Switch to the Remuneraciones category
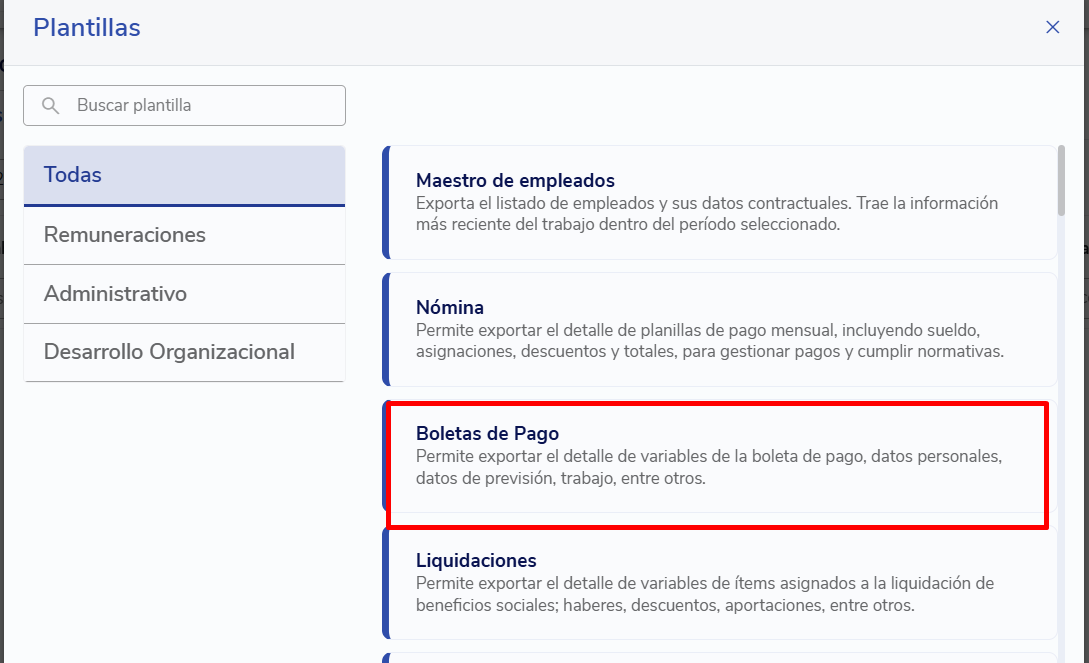1089x663 pixels. click(184, 235)
